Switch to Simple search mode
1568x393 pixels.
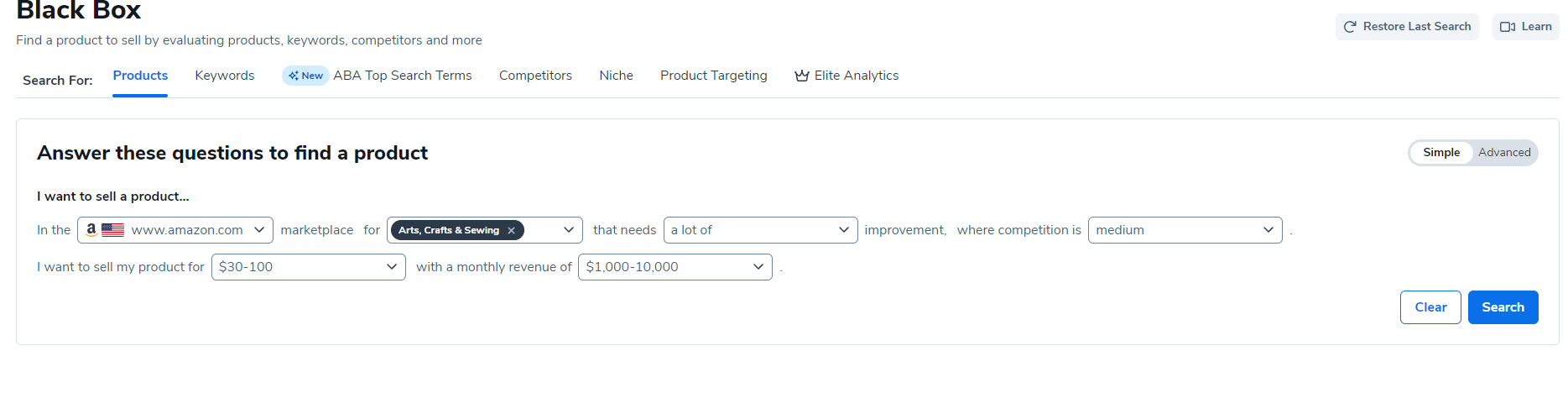click(1440, 153)
